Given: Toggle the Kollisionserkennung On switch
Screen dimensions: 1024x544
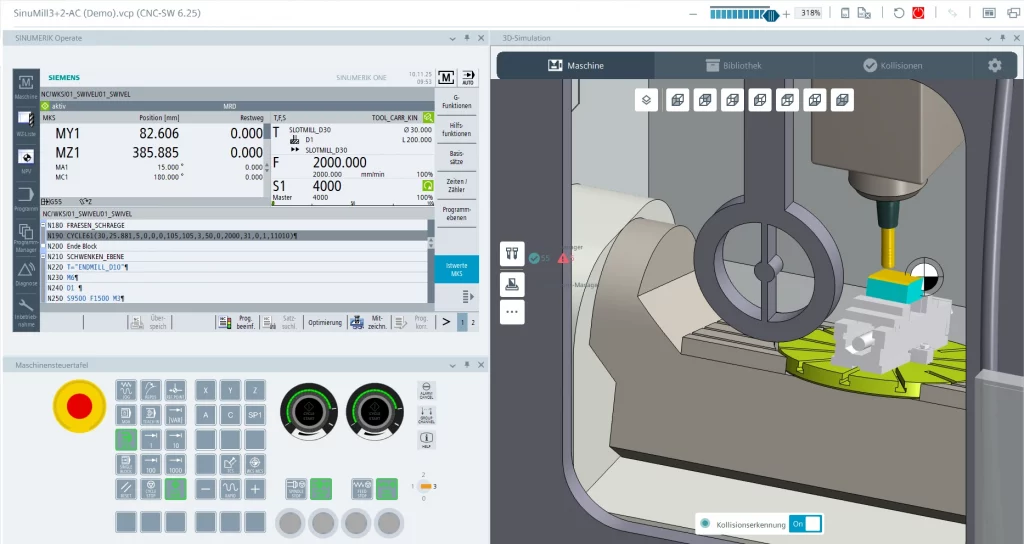Looking at the screenshot, I should coord(805,523).
